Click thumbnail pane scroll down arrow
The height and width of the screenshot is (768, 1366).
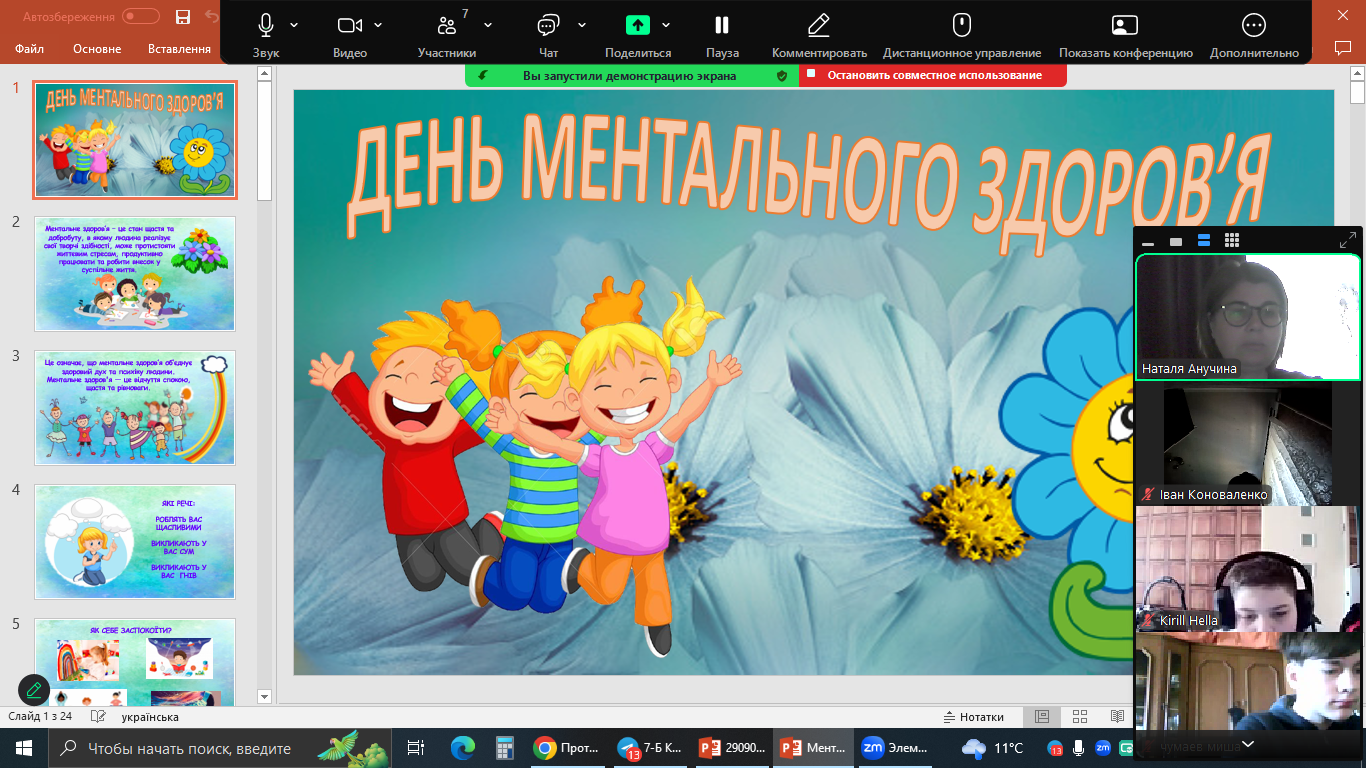pyautogui.click(x=265, y=697)
